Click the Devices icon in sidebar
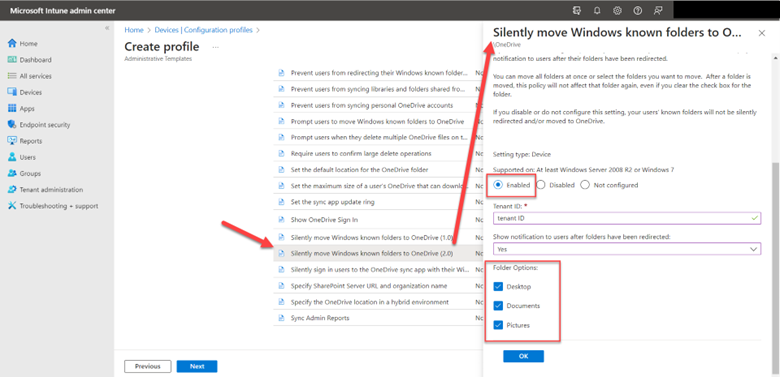This screenshot has height=377, width=780. coord(12,92)
